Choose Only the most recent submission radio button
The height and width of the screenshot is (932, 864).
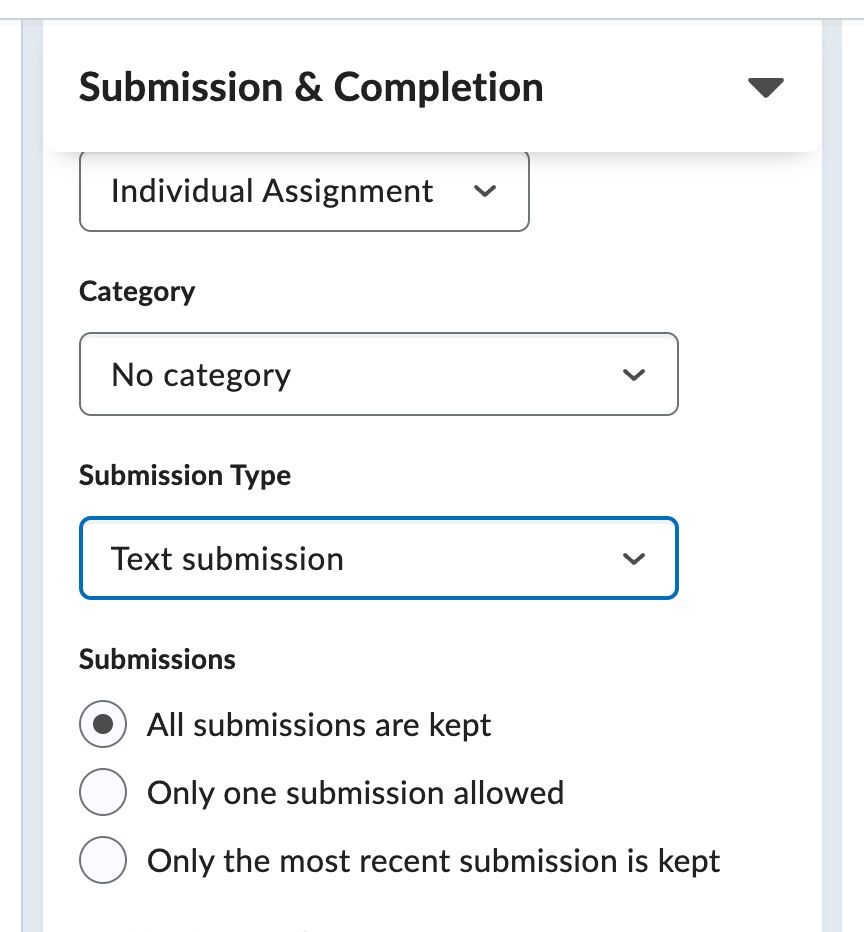(x=103, y=860)
